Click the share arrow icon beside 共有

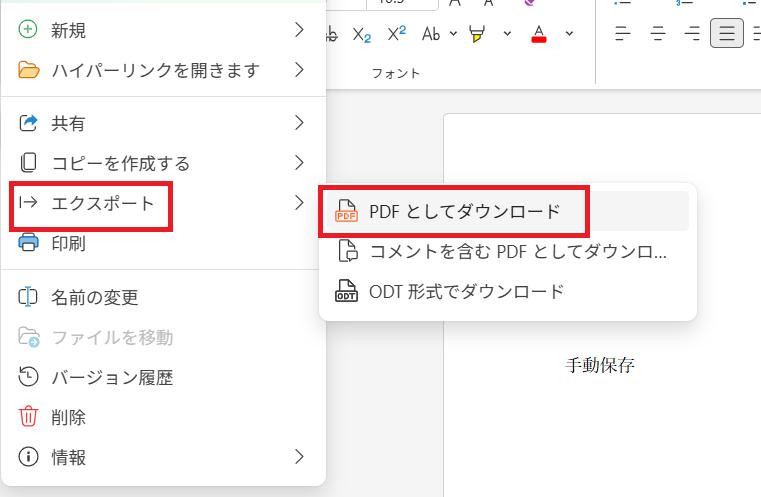[x=28, y=123]
